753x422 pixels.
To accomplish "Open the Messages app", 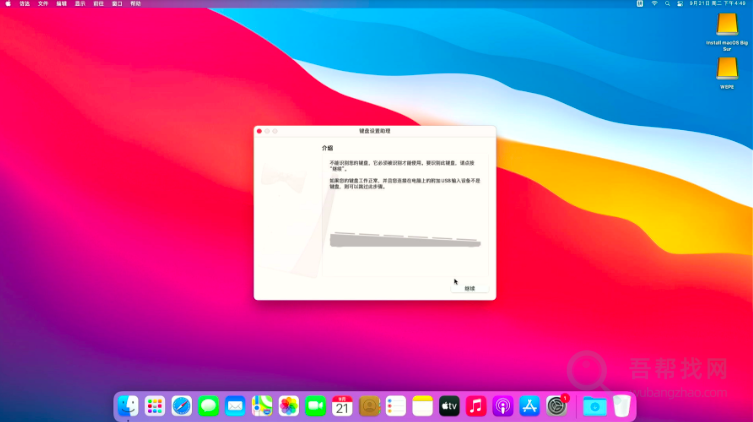I will click(208, 406).
